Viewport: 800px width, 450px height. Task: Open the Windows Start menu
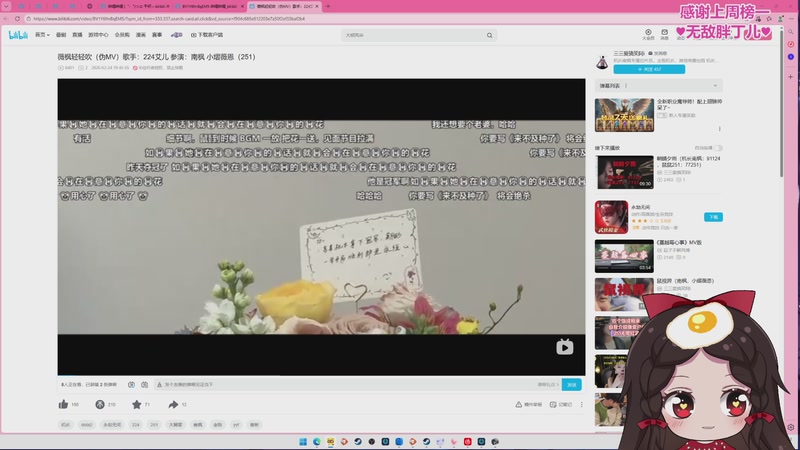[x=303, y=442]
